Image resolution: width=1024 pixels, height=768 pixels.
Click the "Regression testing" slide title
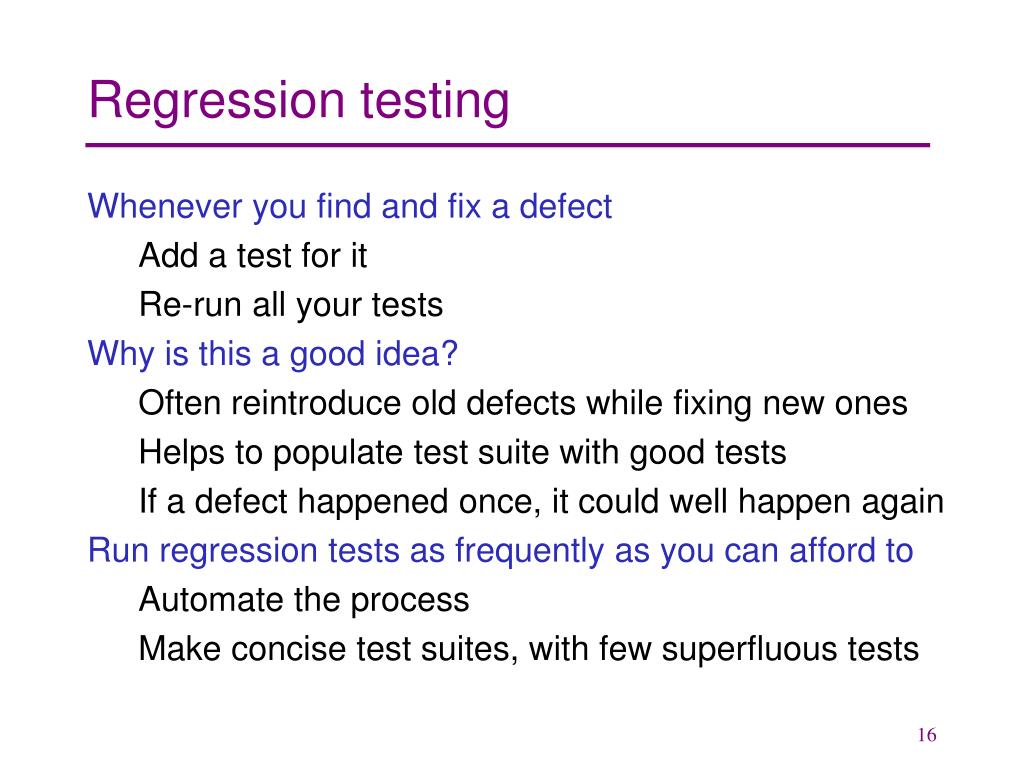point(299,102)
